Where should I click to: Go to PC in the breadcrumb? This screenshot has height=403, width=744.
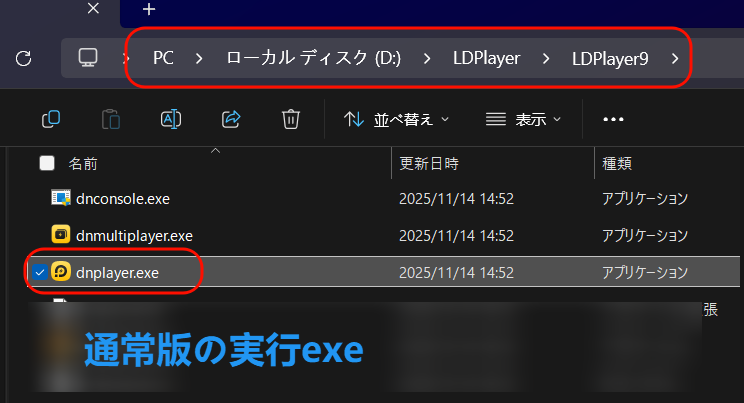pos(163,58)
